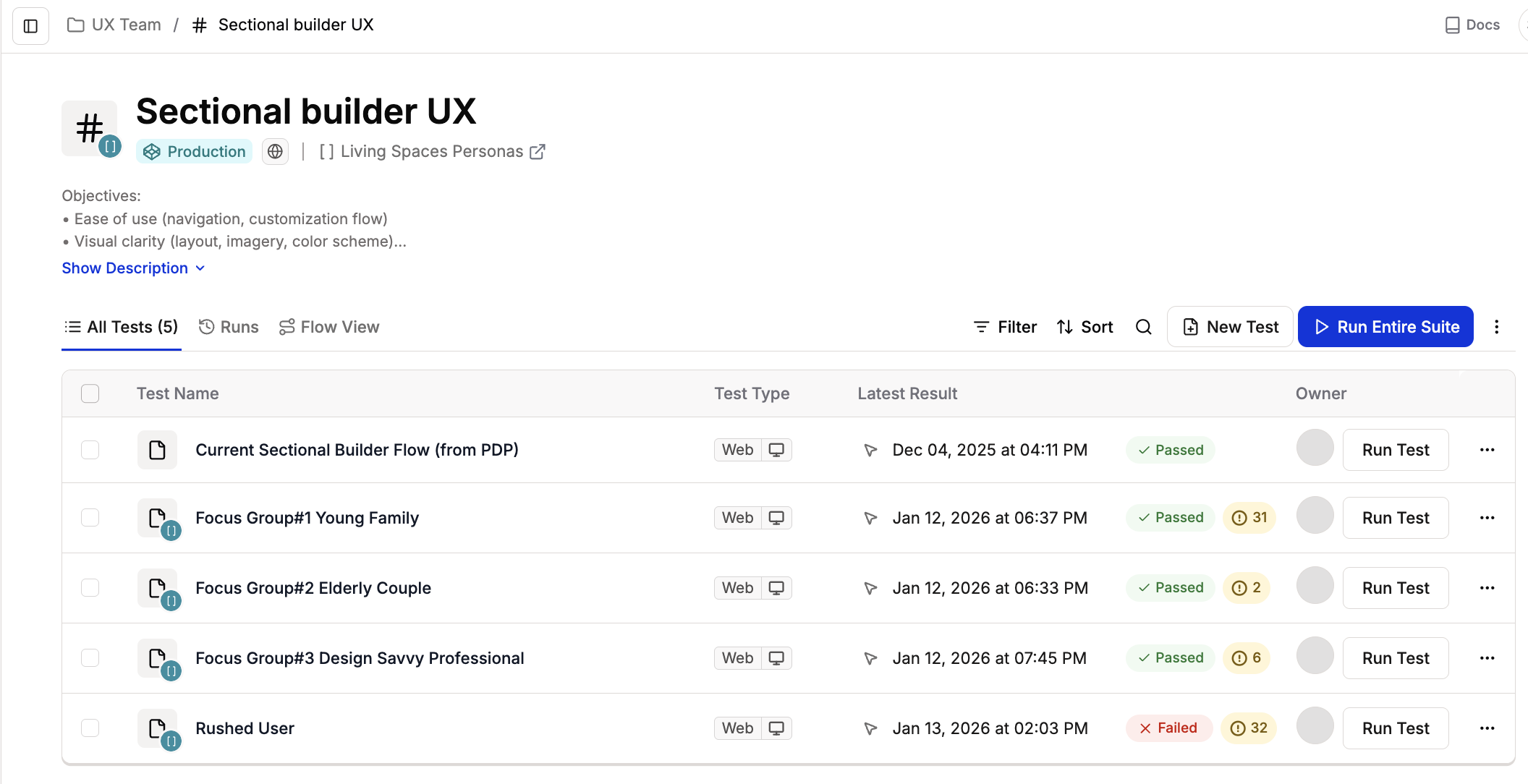
Task: Click the warning badge showing 31
Action: click(1249, 518)
